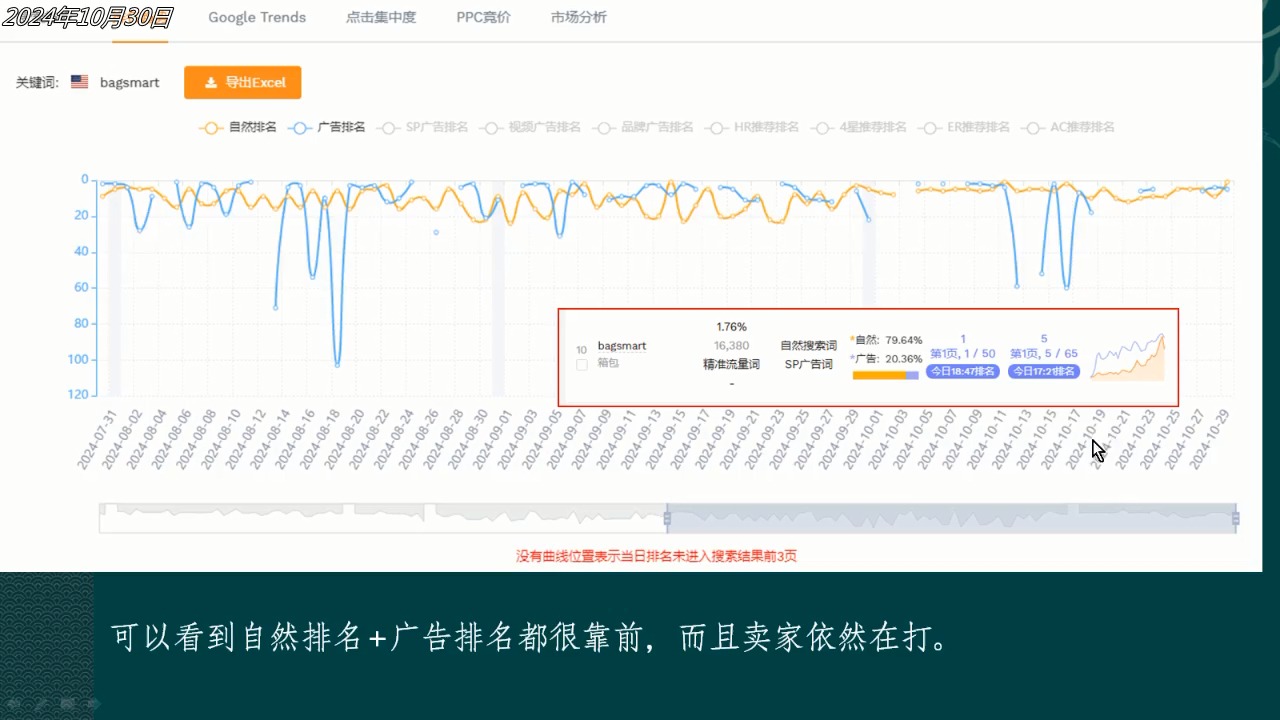Click the bagsmart keyword text beside the flag

[x=130, y=82]
